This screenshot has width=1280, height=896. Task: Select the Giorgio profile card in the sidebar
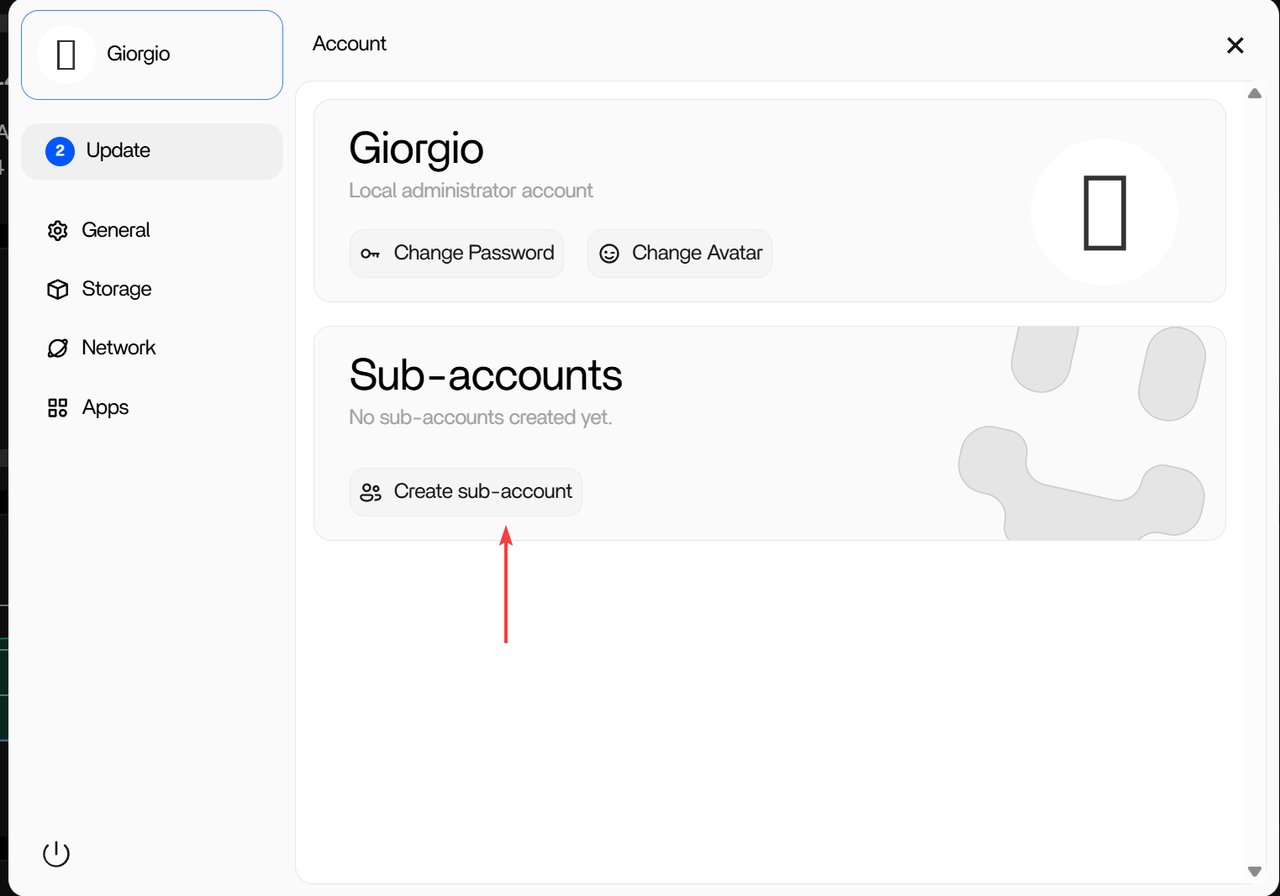point(152,55)
